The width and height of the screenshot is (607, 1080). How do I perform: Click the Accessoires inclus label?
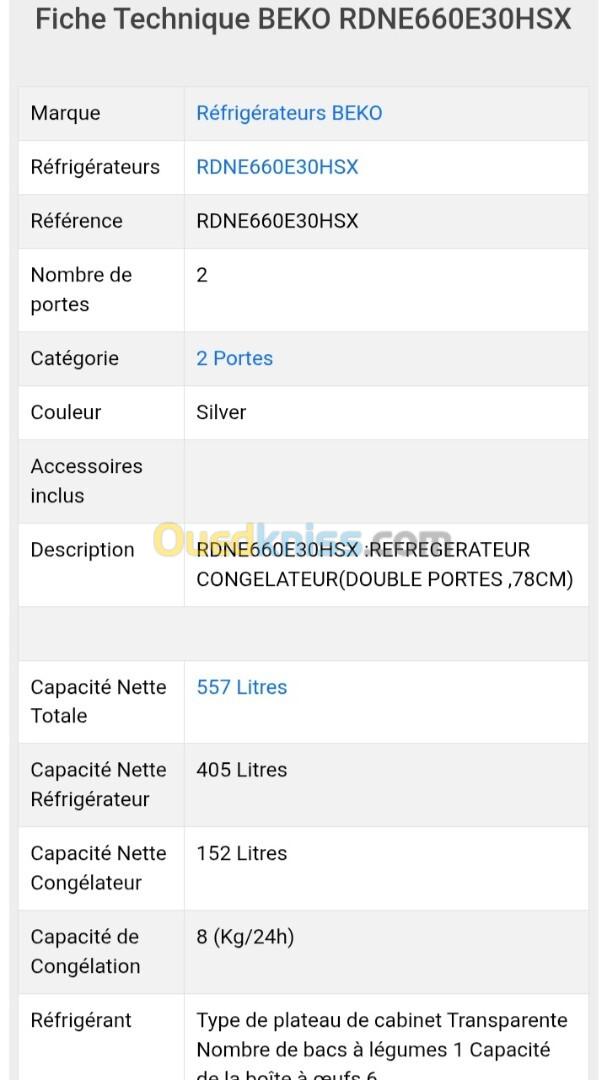pos(86,480)
